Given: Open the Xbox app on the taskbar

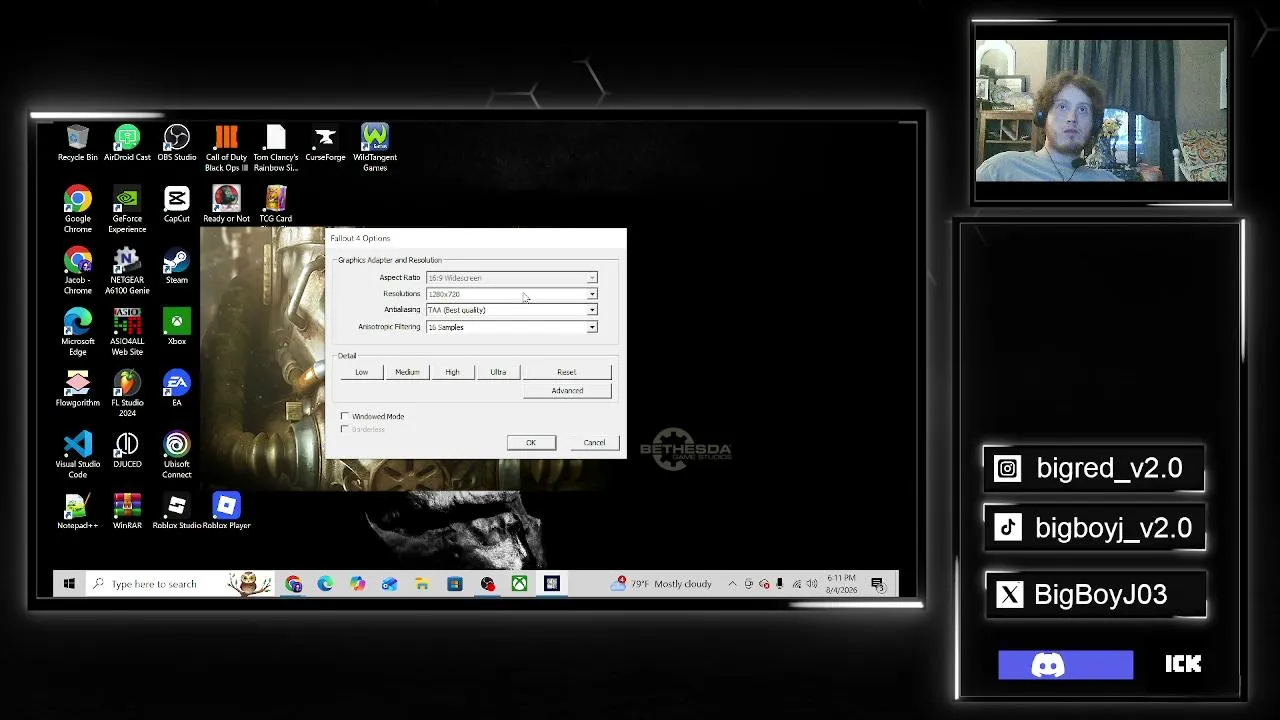Looking at the screenshot, I should pyautogui.click(x=519, y=584).
